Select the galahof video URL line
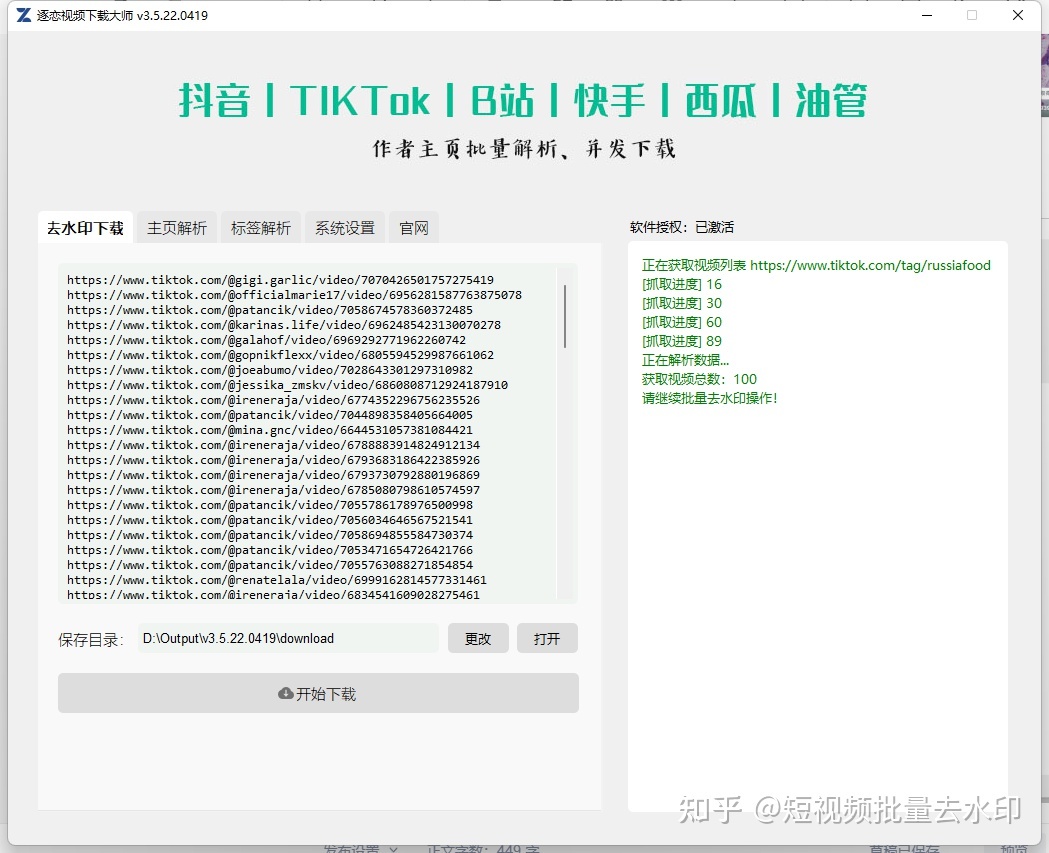The width and height of the screenshot is (1049, 853). click(266, 340)
